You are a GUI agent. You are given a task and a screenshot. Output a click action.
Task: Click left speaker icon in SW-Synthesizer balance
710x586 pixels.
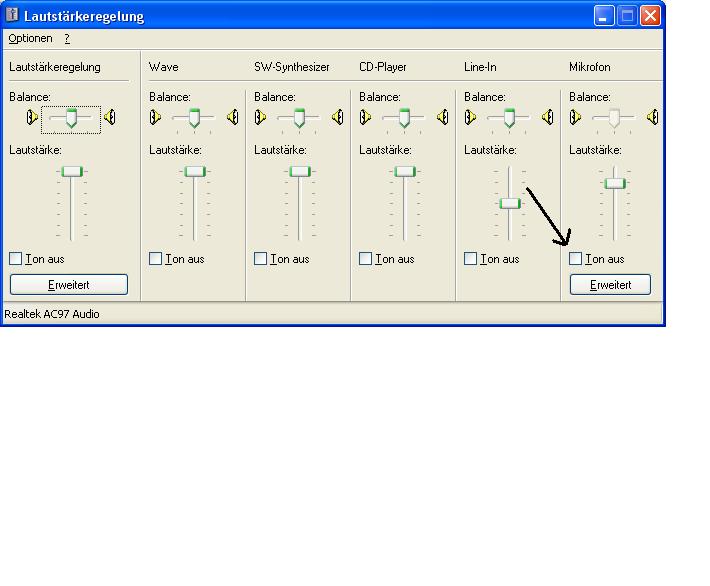(x=260, y=117)
